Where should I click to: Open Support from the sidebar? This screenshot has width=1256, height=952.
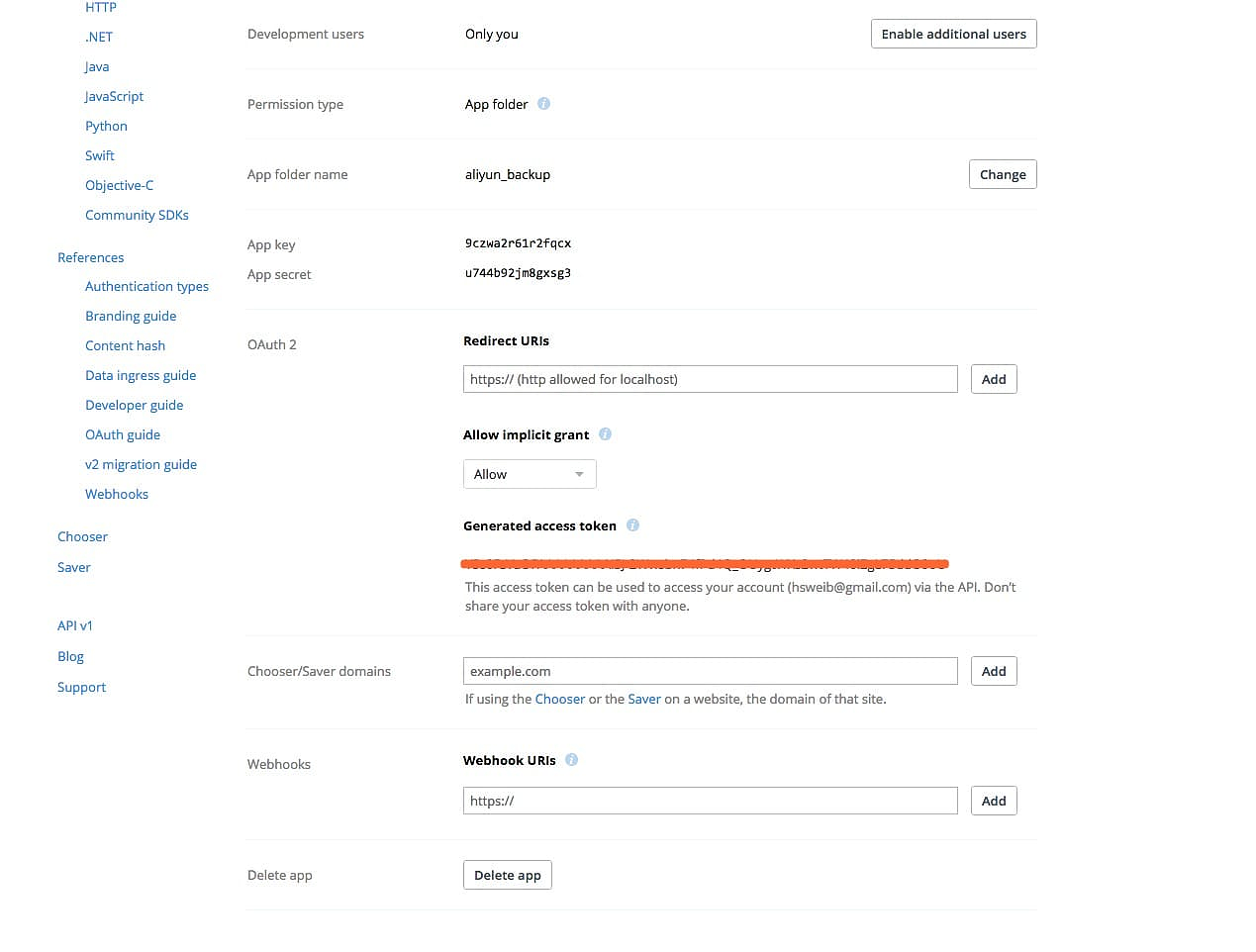point(81,687)
